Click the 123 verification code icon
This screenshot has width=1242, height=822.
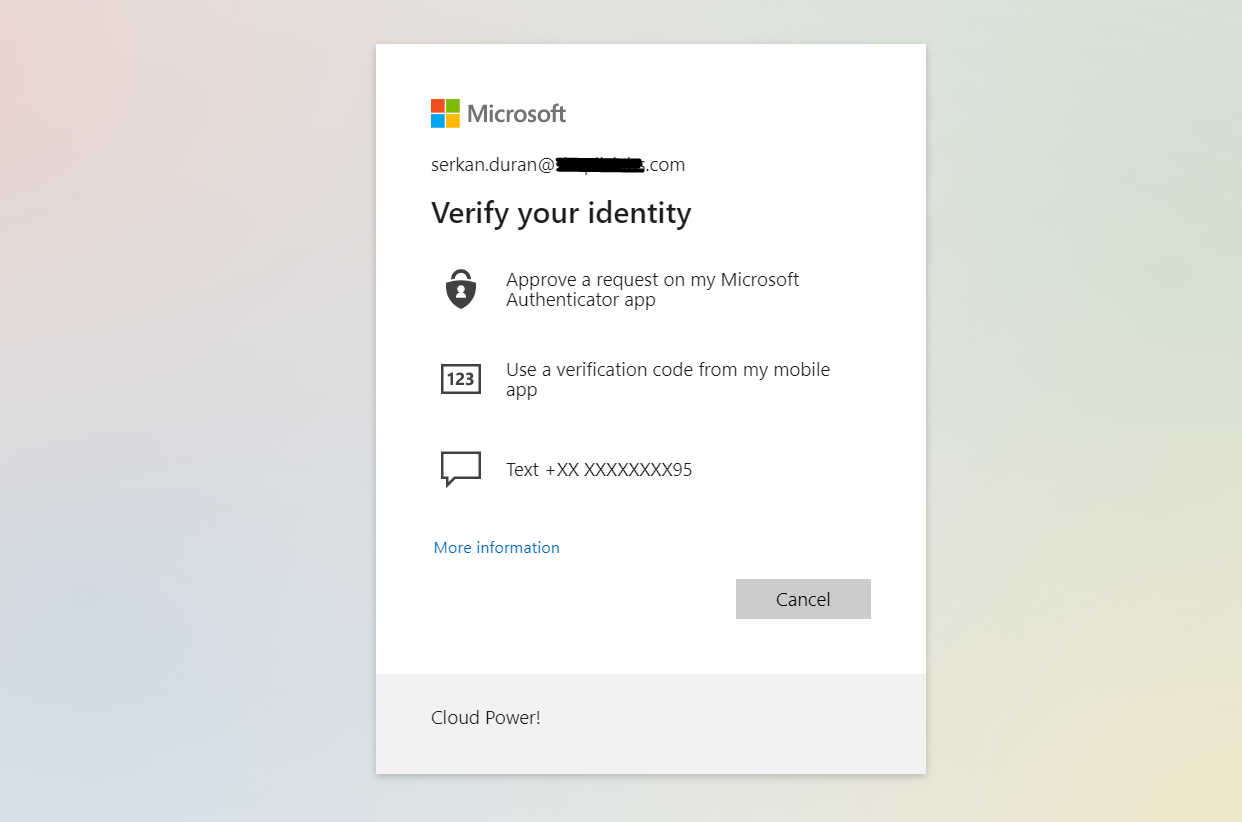click(x=460, y=379)
